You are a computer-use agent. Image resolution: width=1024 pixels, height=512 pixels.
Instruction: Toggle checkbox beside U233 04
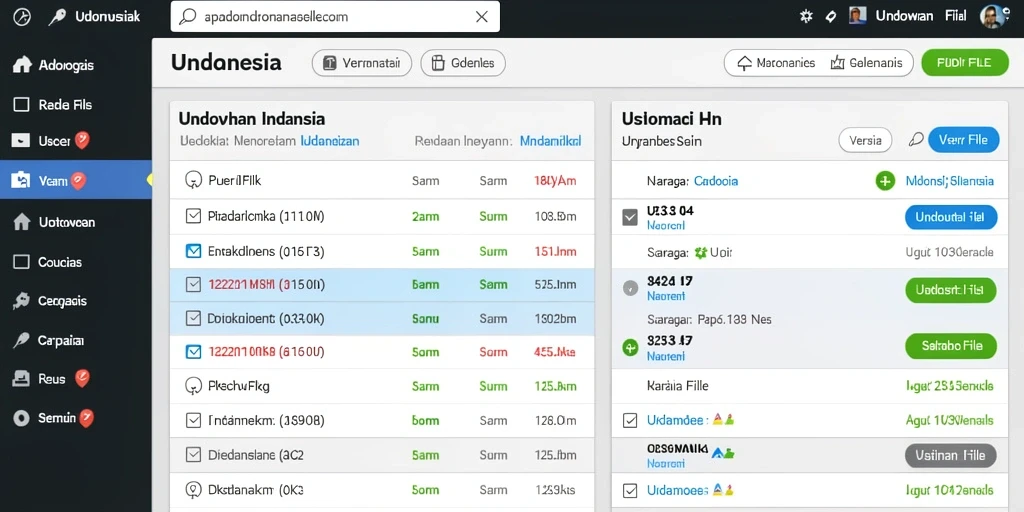click(630, 217)
